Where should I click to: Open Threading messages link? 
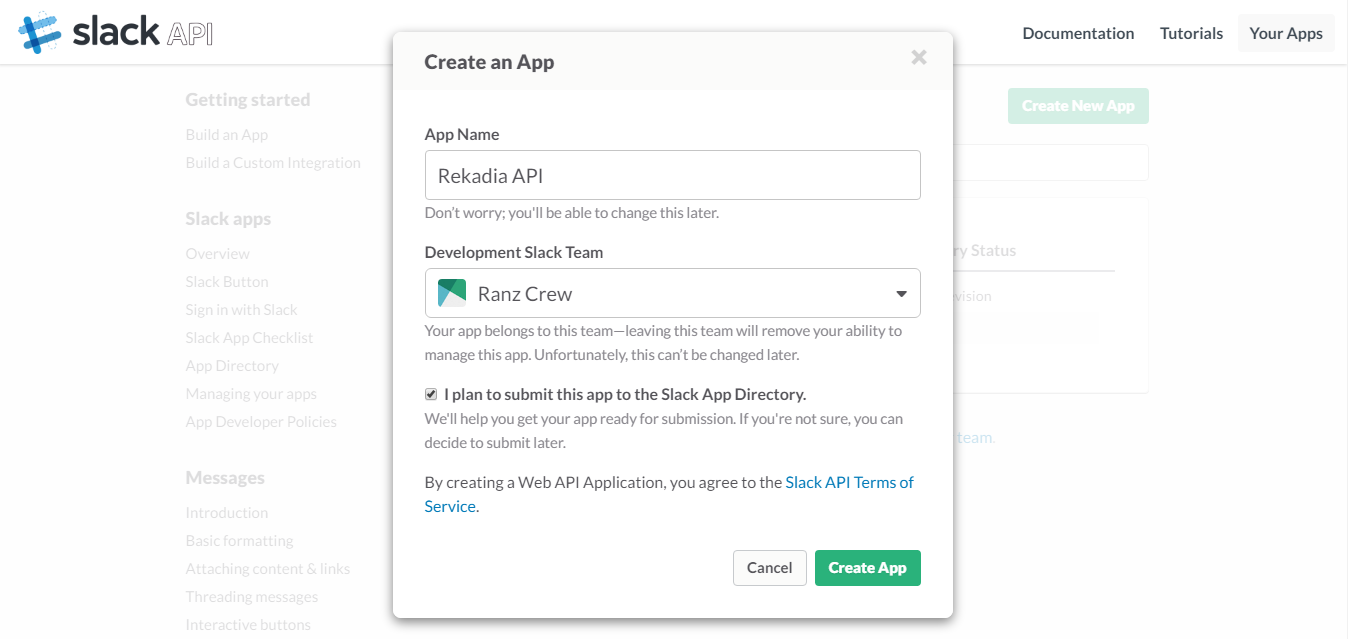(x=251, y=596)
